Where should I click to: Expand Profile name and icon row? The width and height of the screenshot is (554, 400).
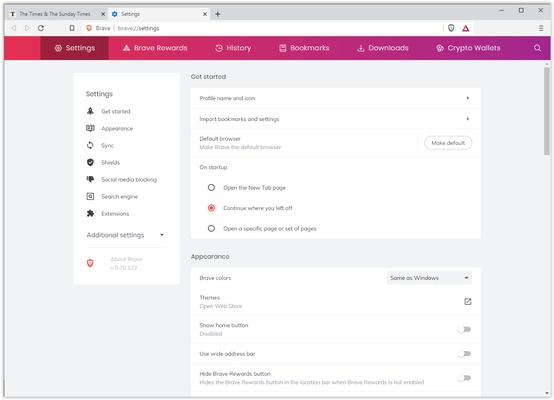tap(335, 98)
